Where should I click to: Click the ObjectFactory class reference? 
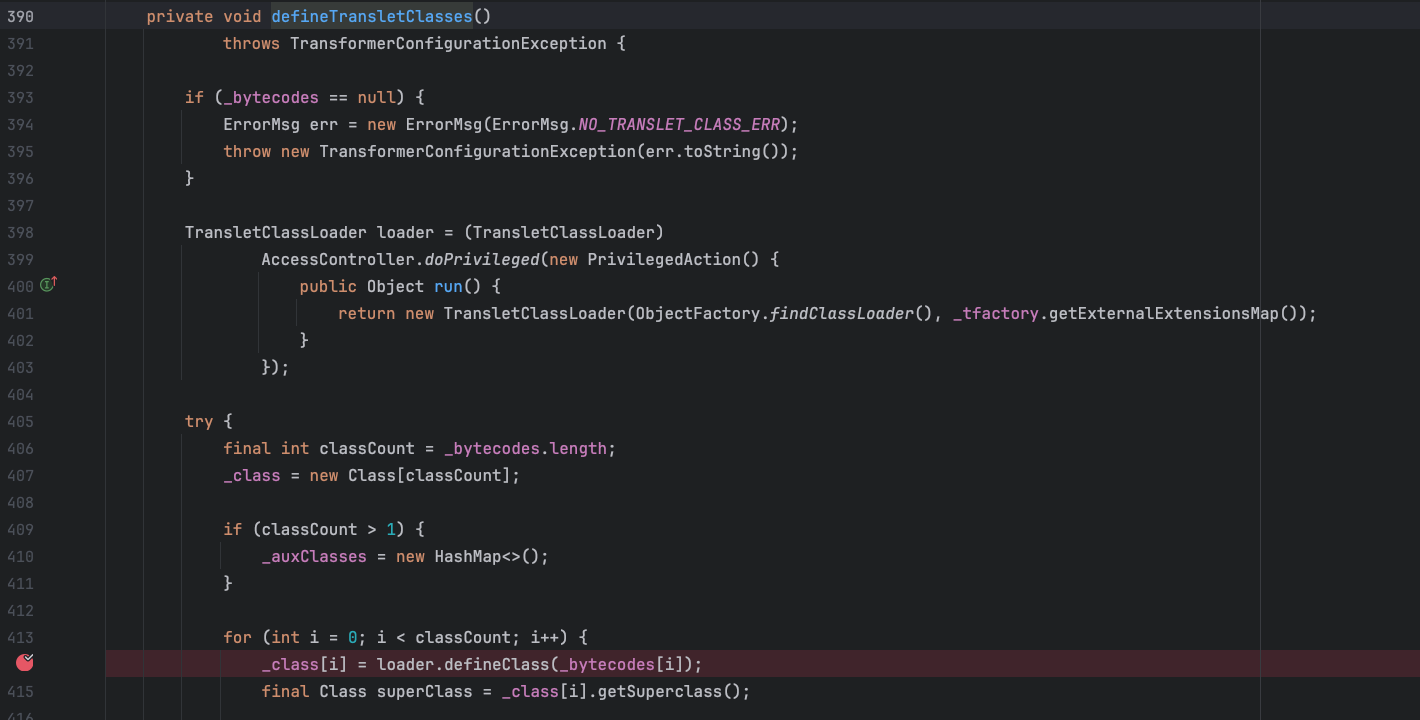point(698,313)
